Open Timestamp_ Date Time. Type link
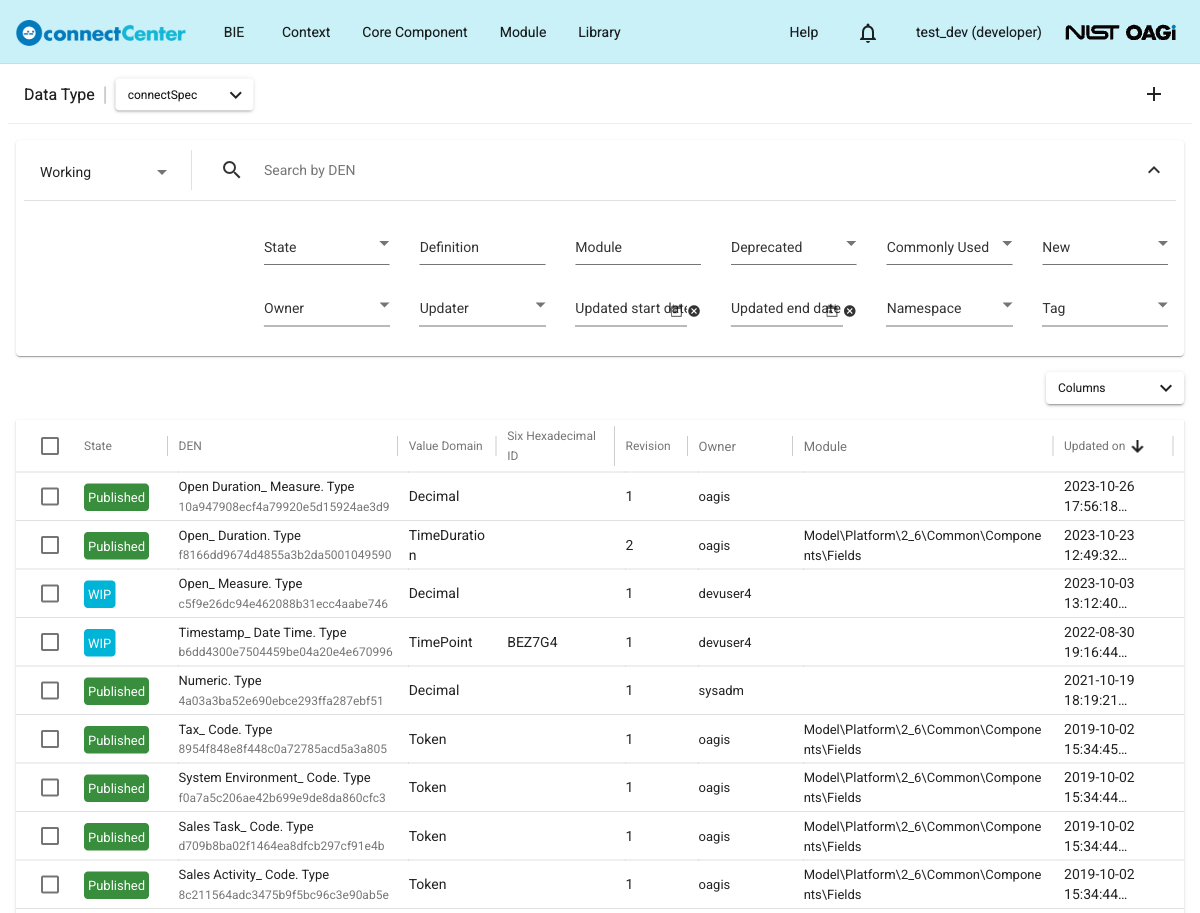The image size is (1200, 913). 262,633
